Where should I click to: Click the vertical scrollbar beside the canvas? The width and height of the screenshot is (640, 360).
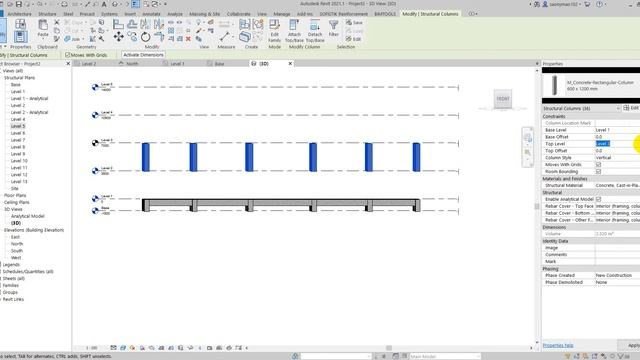(537, 206)
